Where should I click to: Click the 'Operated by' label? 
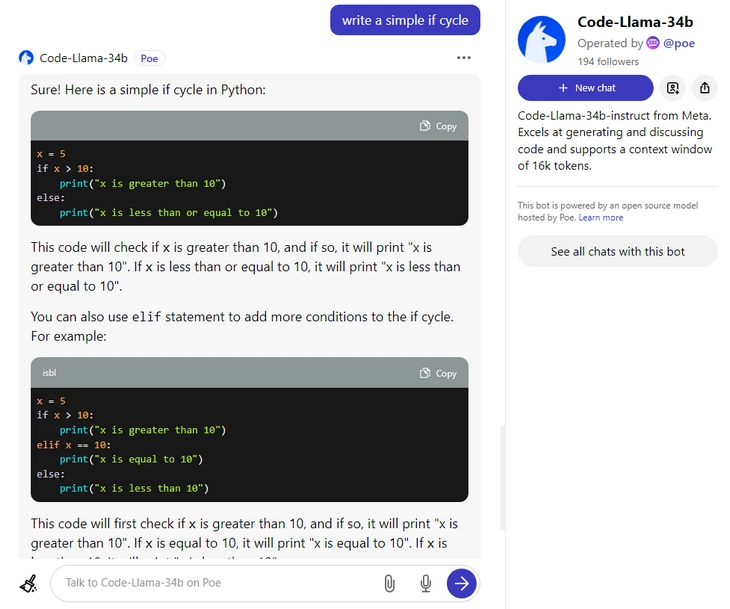[x=610, y=43]
